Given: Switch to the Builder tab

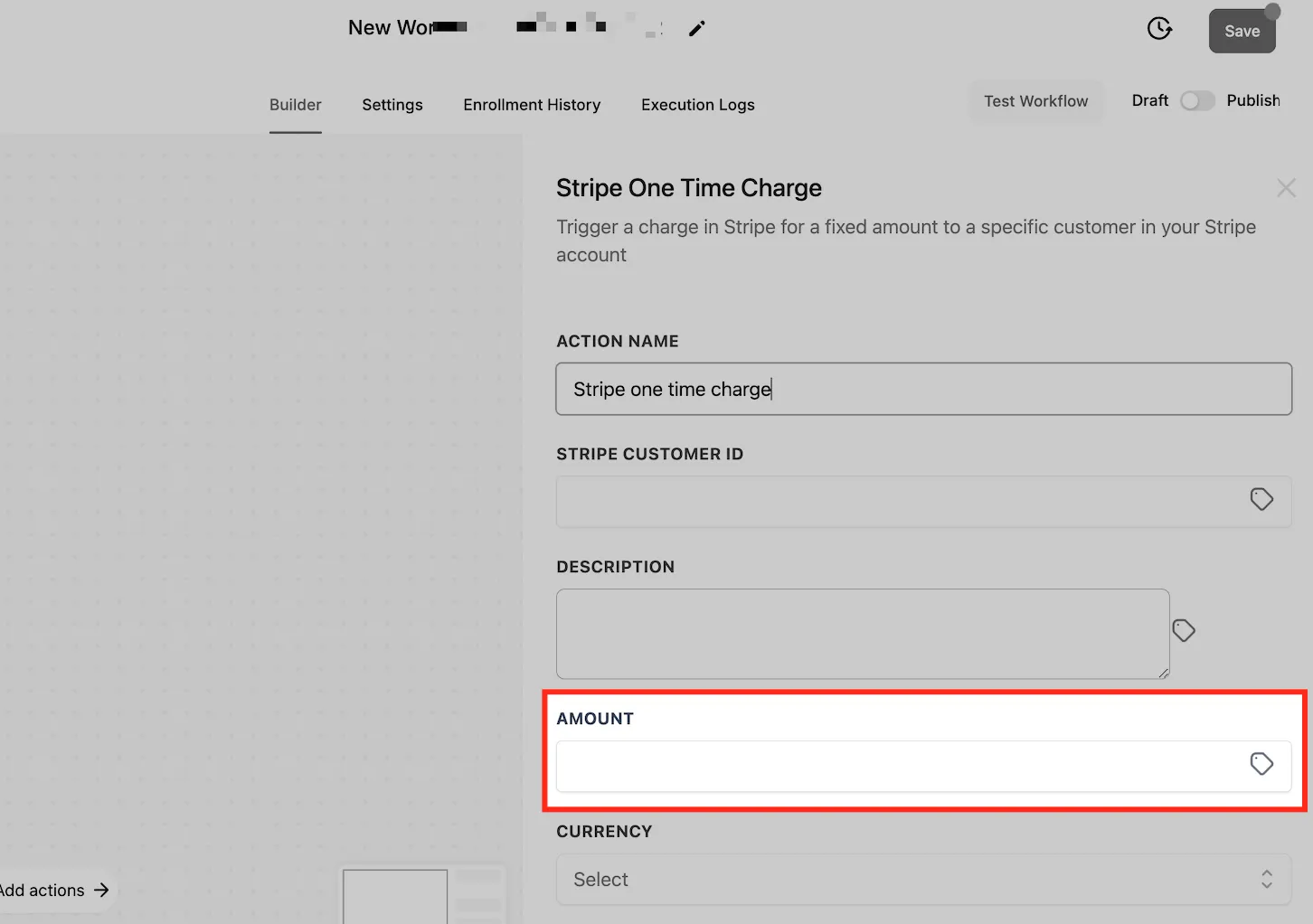Looking at the screenshot, I should click(296, 105).
